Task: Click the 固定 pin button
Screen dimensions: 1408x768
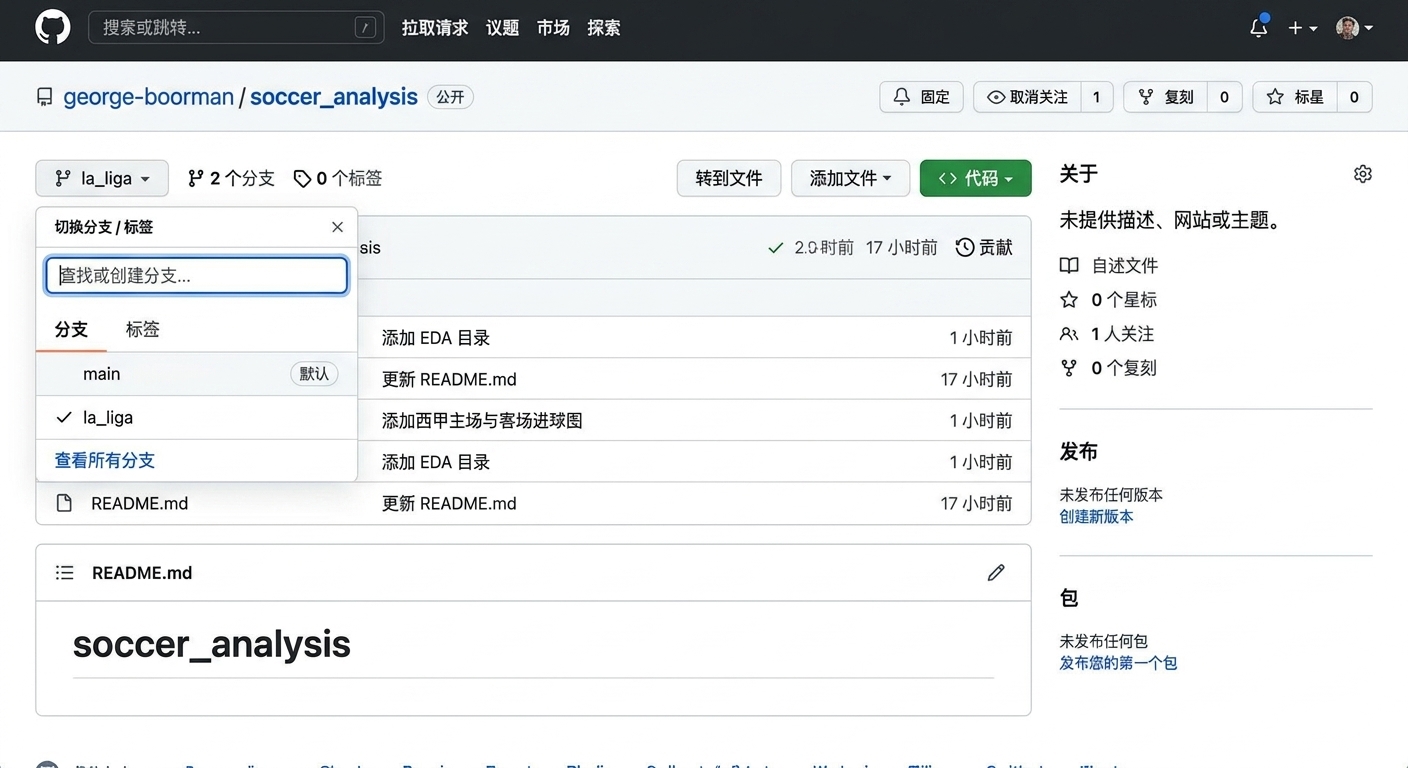Action: point(921,97)
